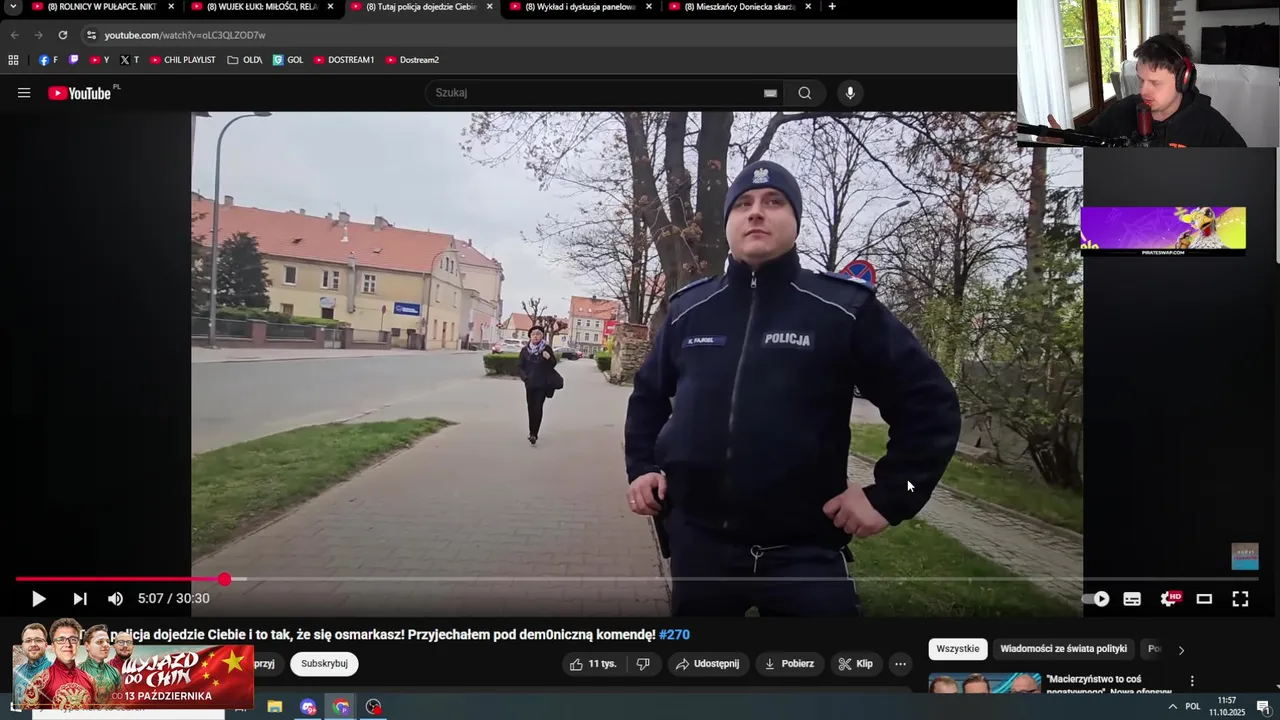The image size is (1280, 720).
Task: Open the Macierzyństwo to coś recommended video
Action: pos(1108,684)
